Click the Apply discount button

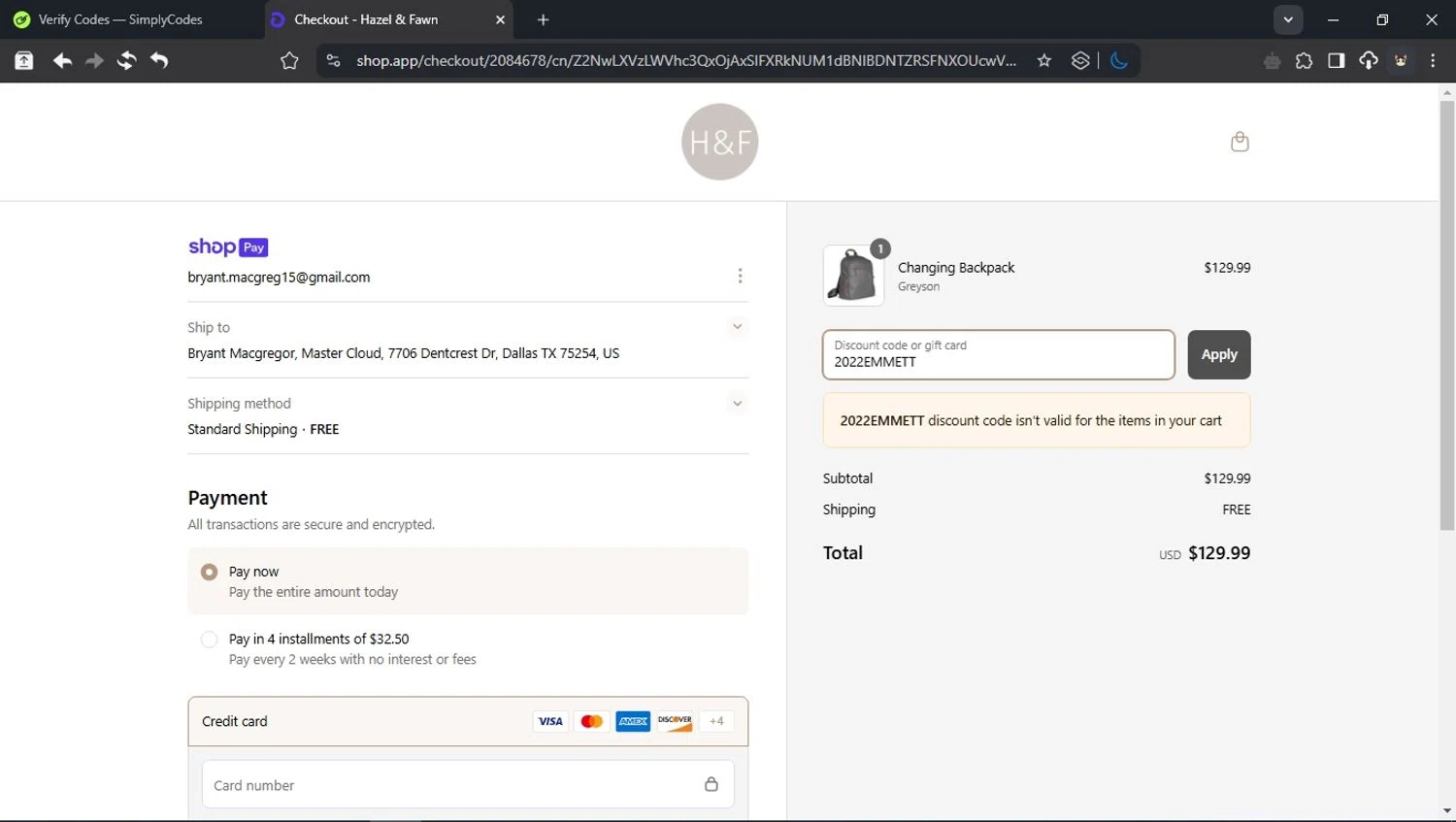[1219, 354]
